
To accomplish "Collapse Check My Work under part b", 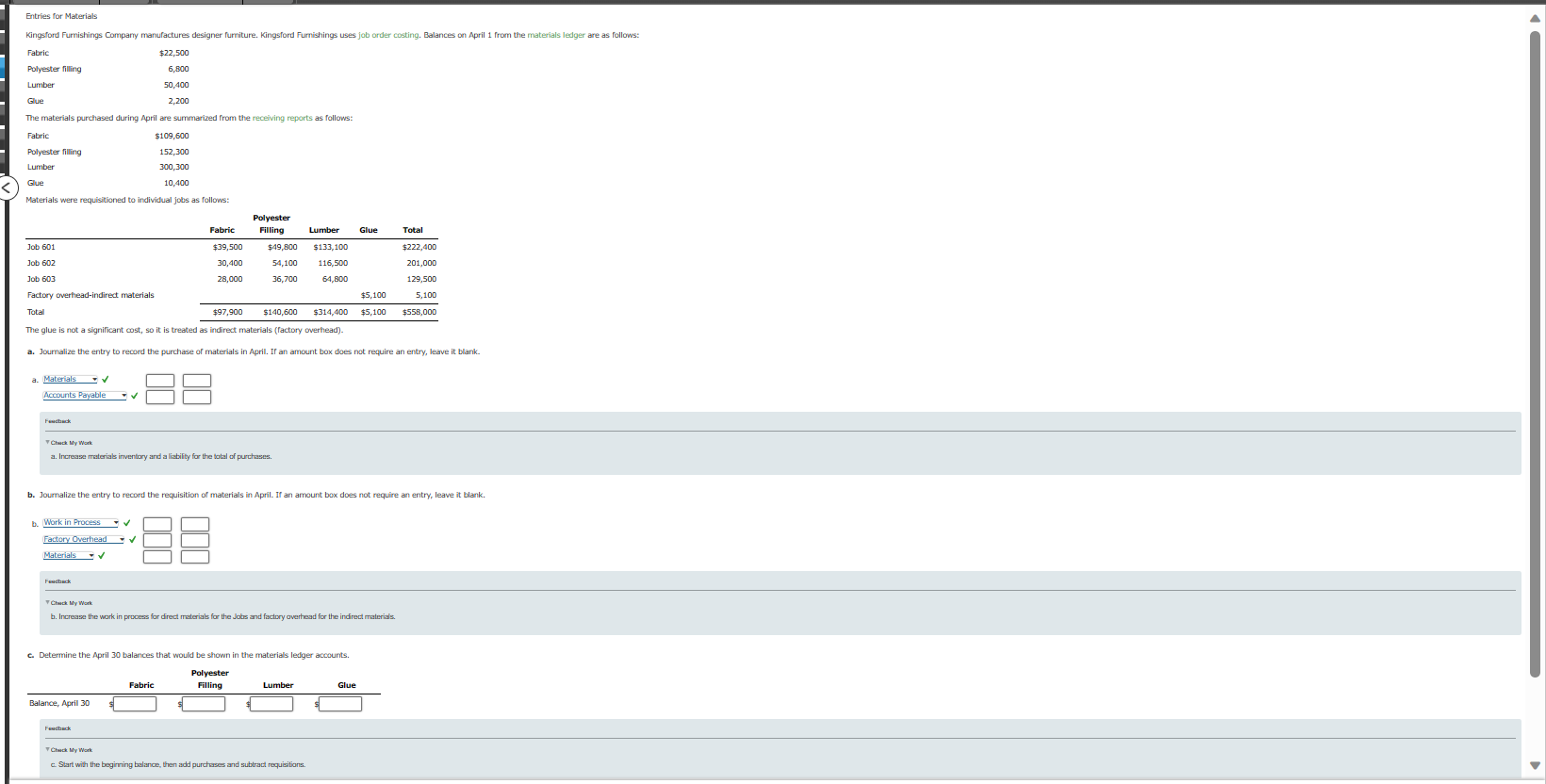I will (69, 603).
